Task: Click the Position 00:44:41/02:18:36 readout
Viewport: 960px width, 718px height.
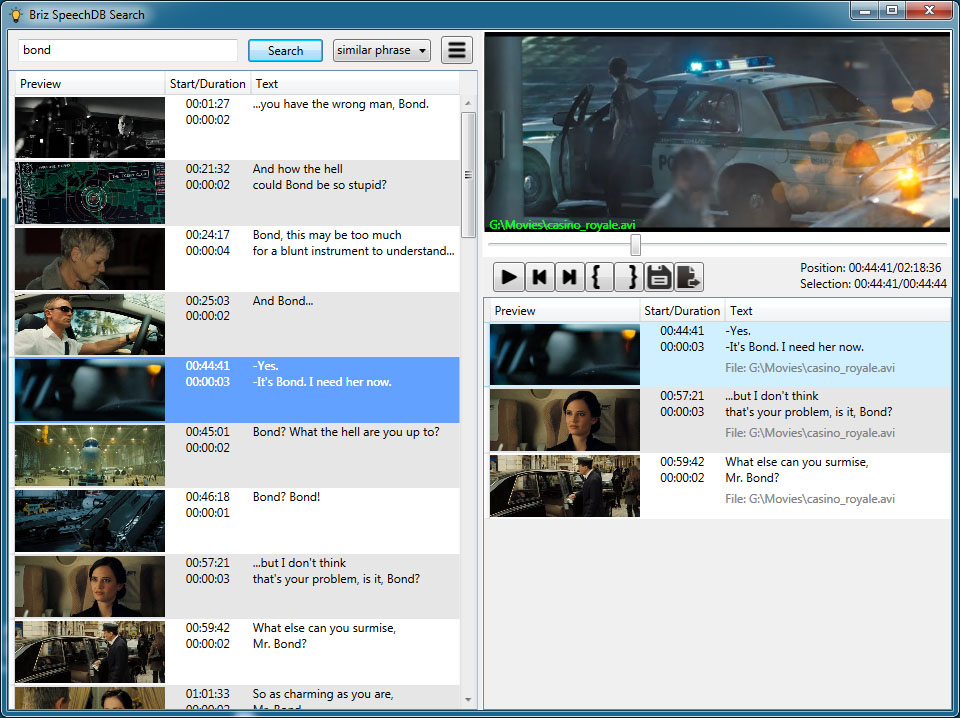Action: 871,268
